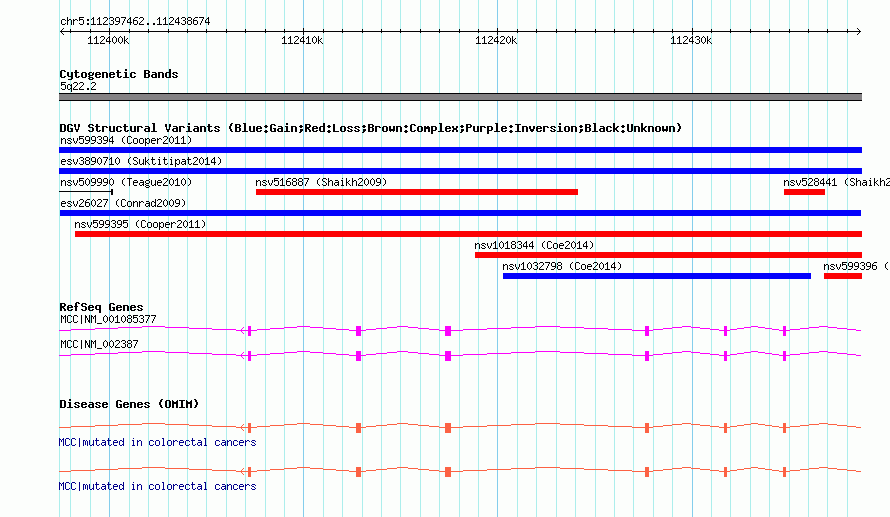Open the nsv509990 (Teague2010) label
This screenshot has height=517, width=890.
[x=126, y=182]
